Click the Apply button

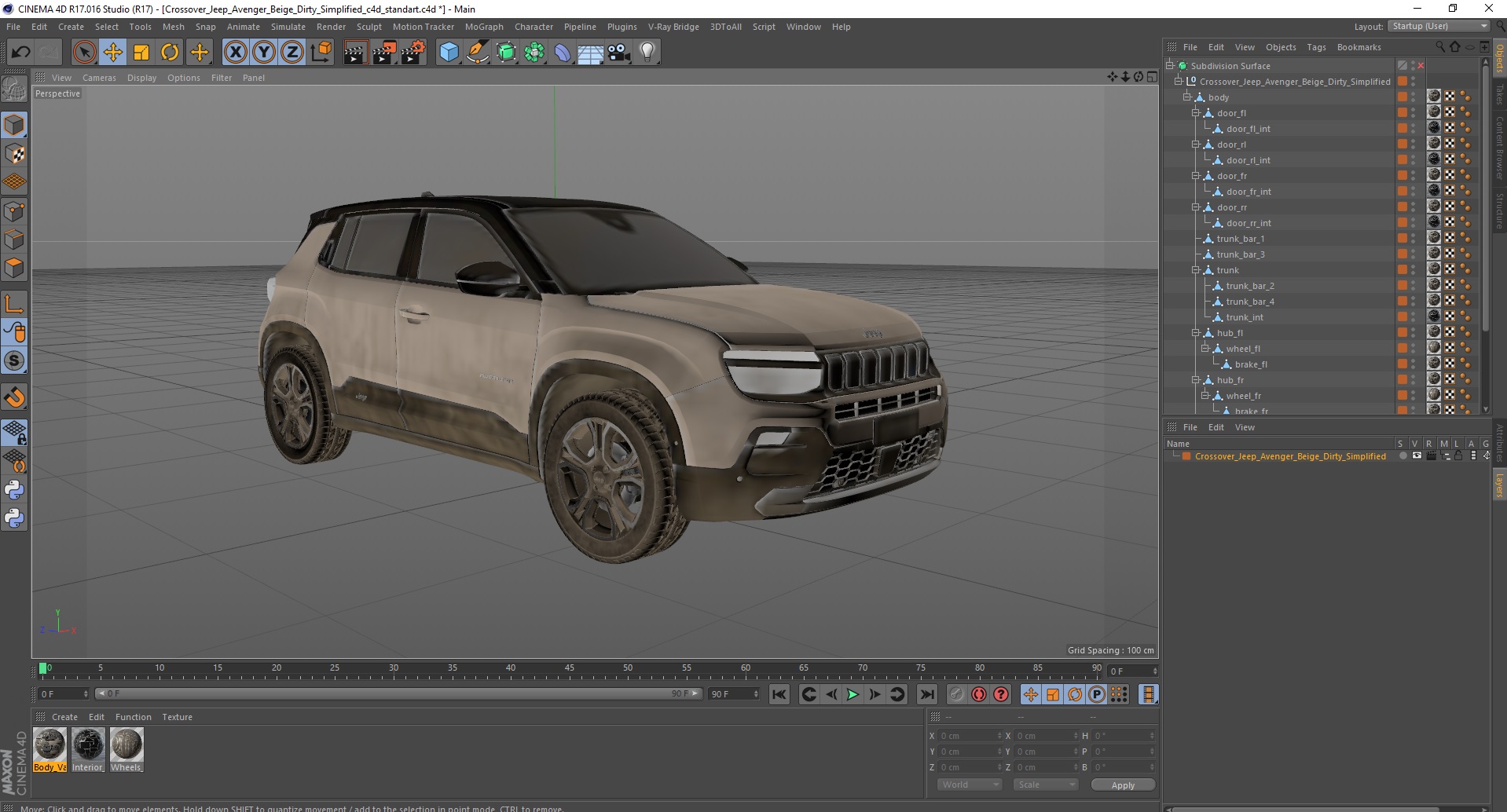tap(1123, 785)
